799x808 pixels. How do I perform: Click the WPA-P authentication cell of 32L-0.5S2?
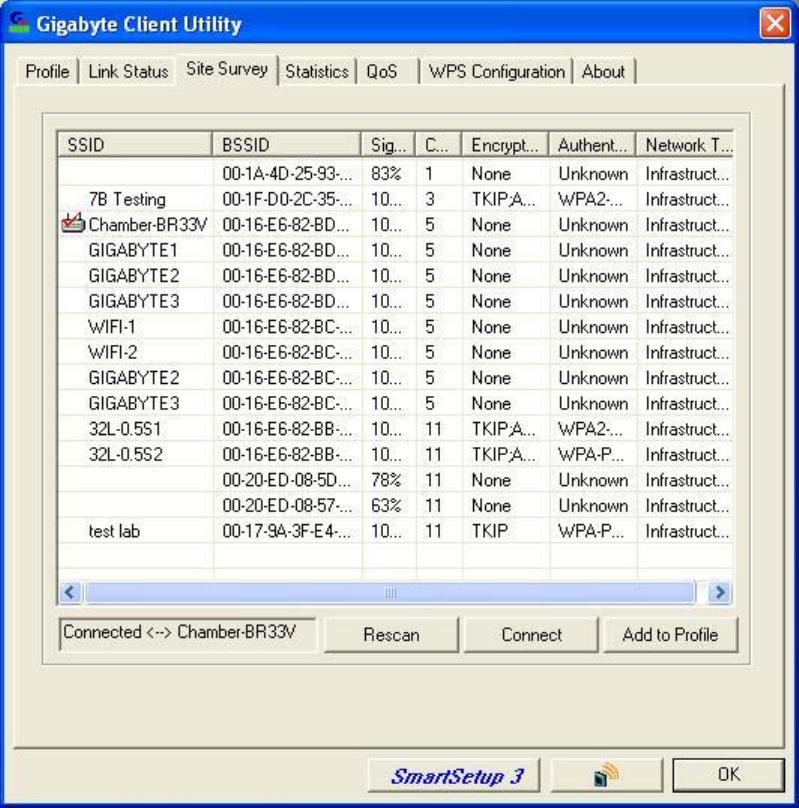coord(591,454)
